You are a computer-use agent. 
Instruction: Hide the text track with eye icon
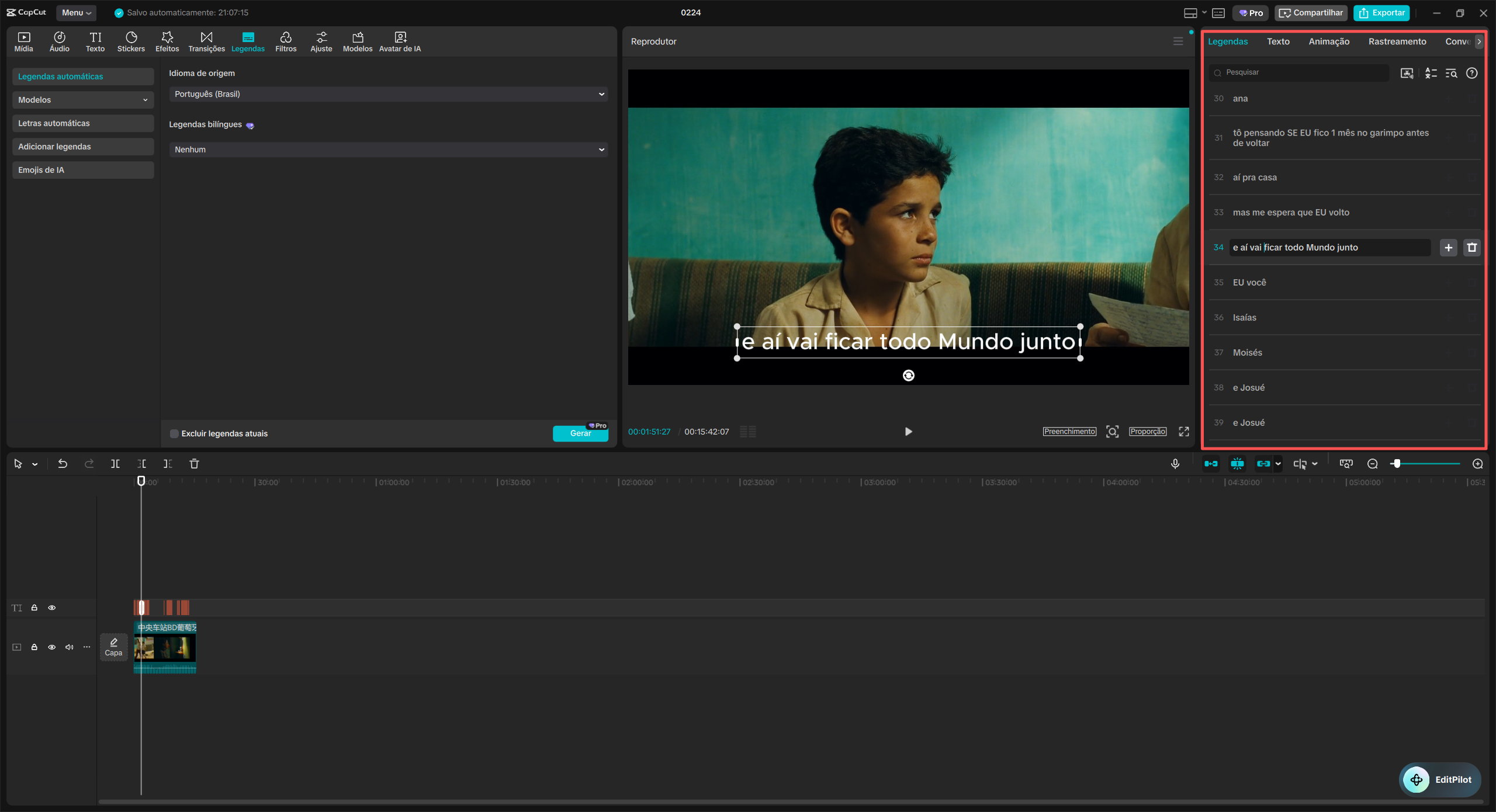click(52, 608)
